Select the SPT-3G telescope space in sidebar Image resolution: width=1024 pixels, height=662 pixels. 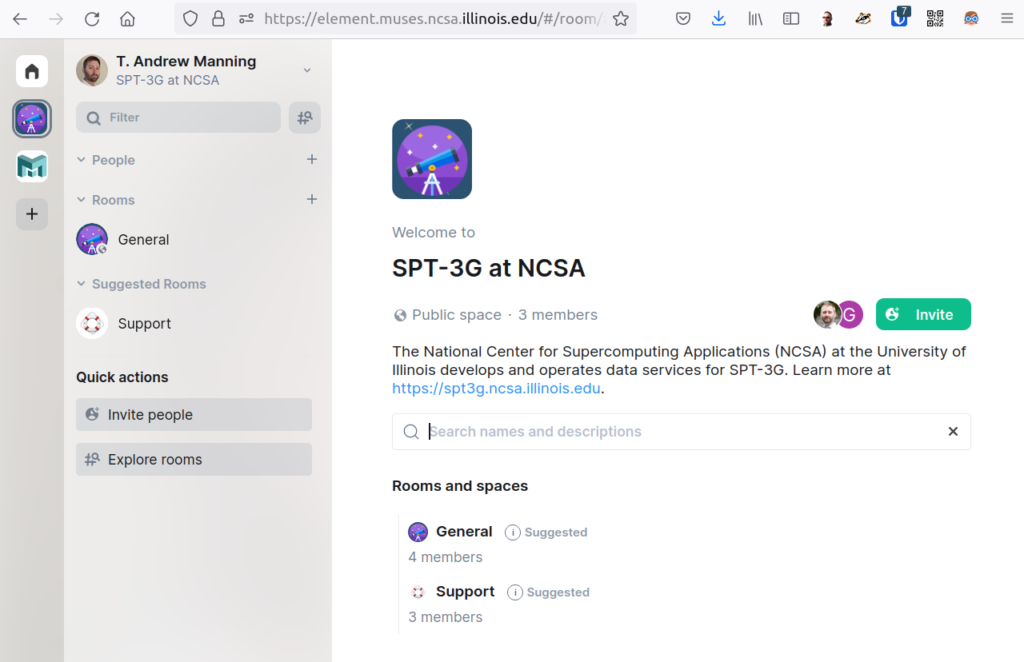click(32, 119)
